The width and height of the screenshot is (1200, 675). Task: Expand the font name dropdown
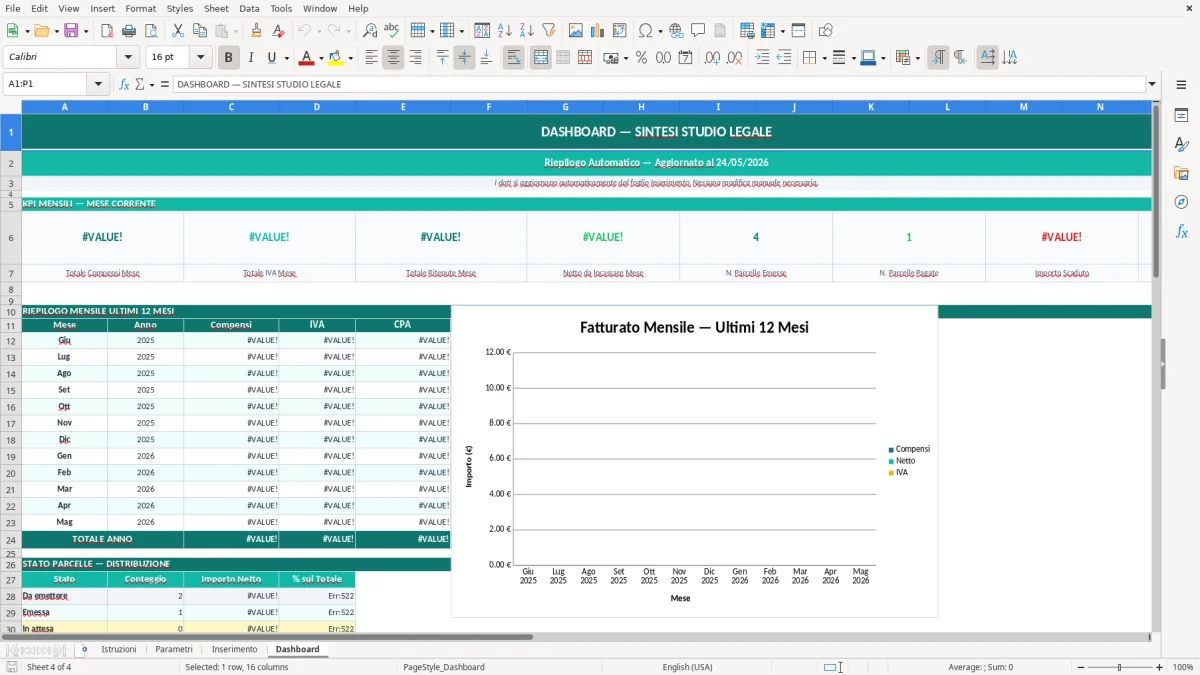click(128, 58)
